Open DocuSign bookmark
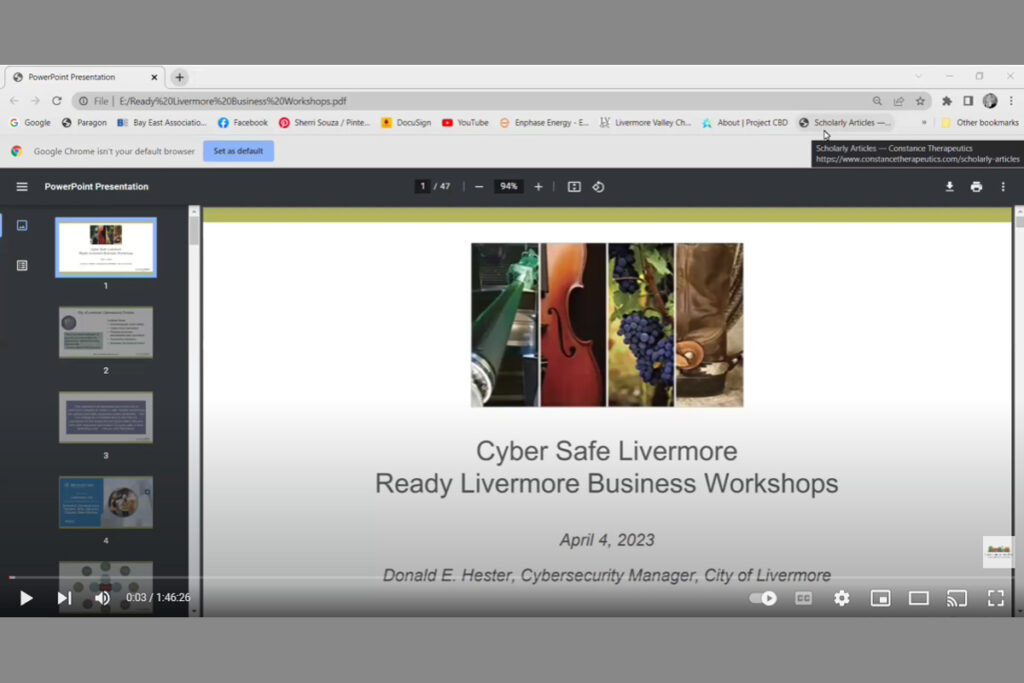 (x=406, y=122)
